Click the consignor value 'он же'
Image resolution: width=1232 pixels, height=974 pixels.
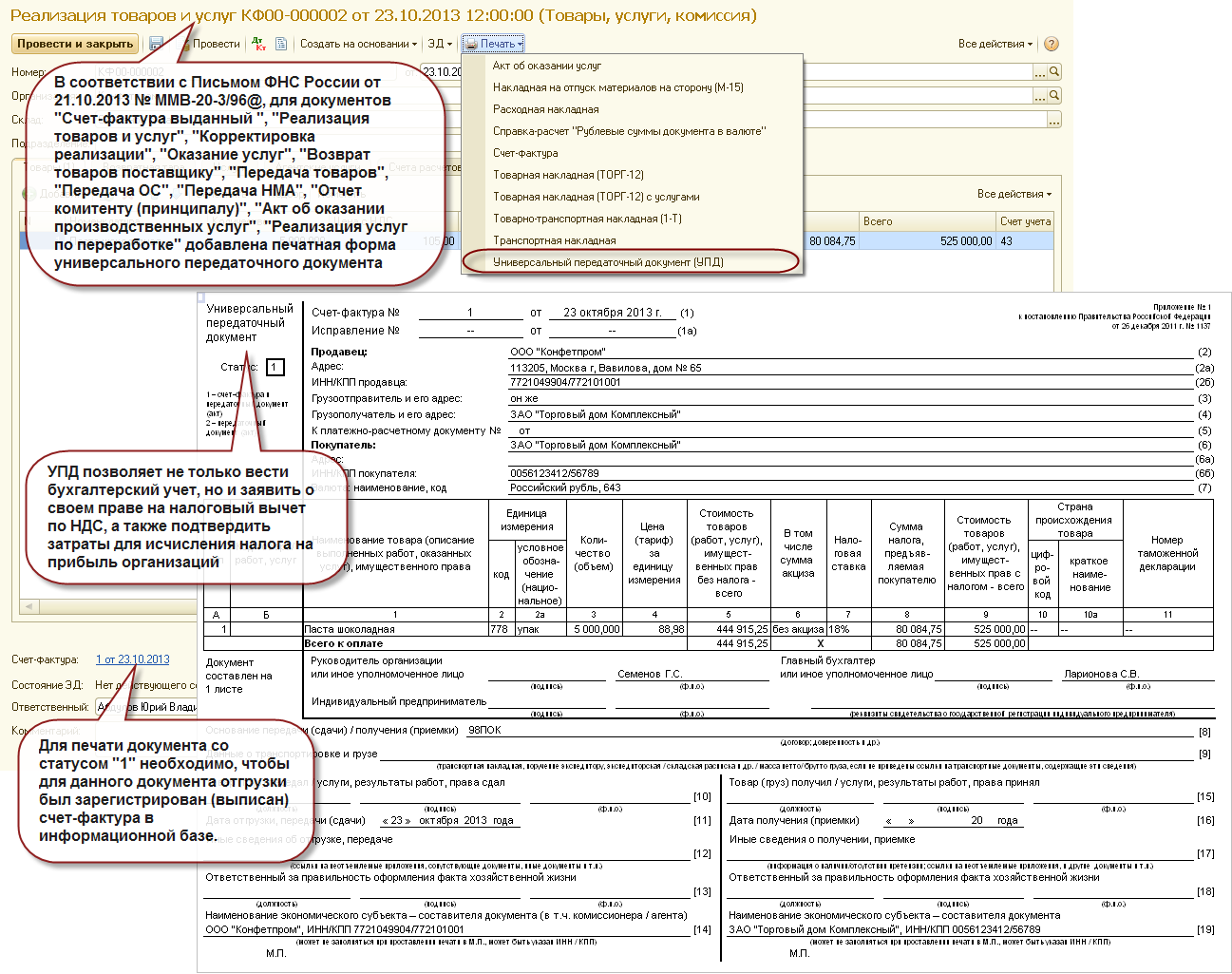pos(524,399)
